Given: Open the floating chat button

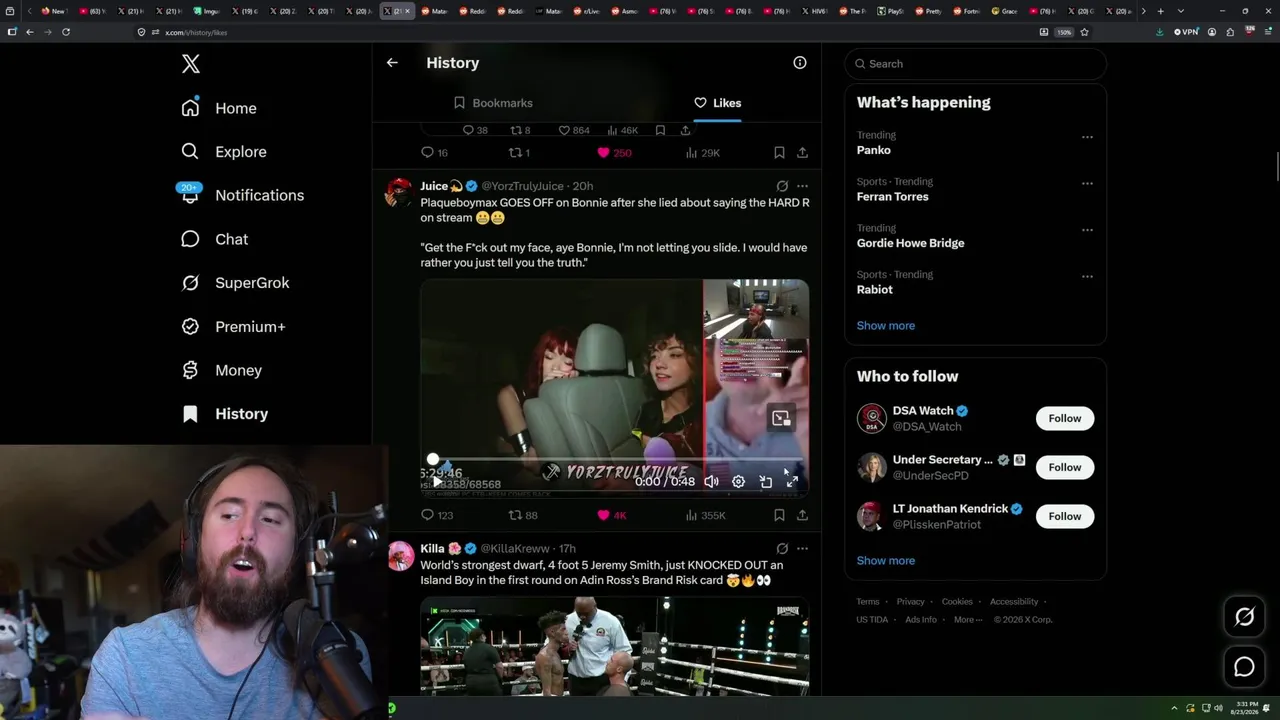Looking at the screenshot, I should pos(1244,667).
